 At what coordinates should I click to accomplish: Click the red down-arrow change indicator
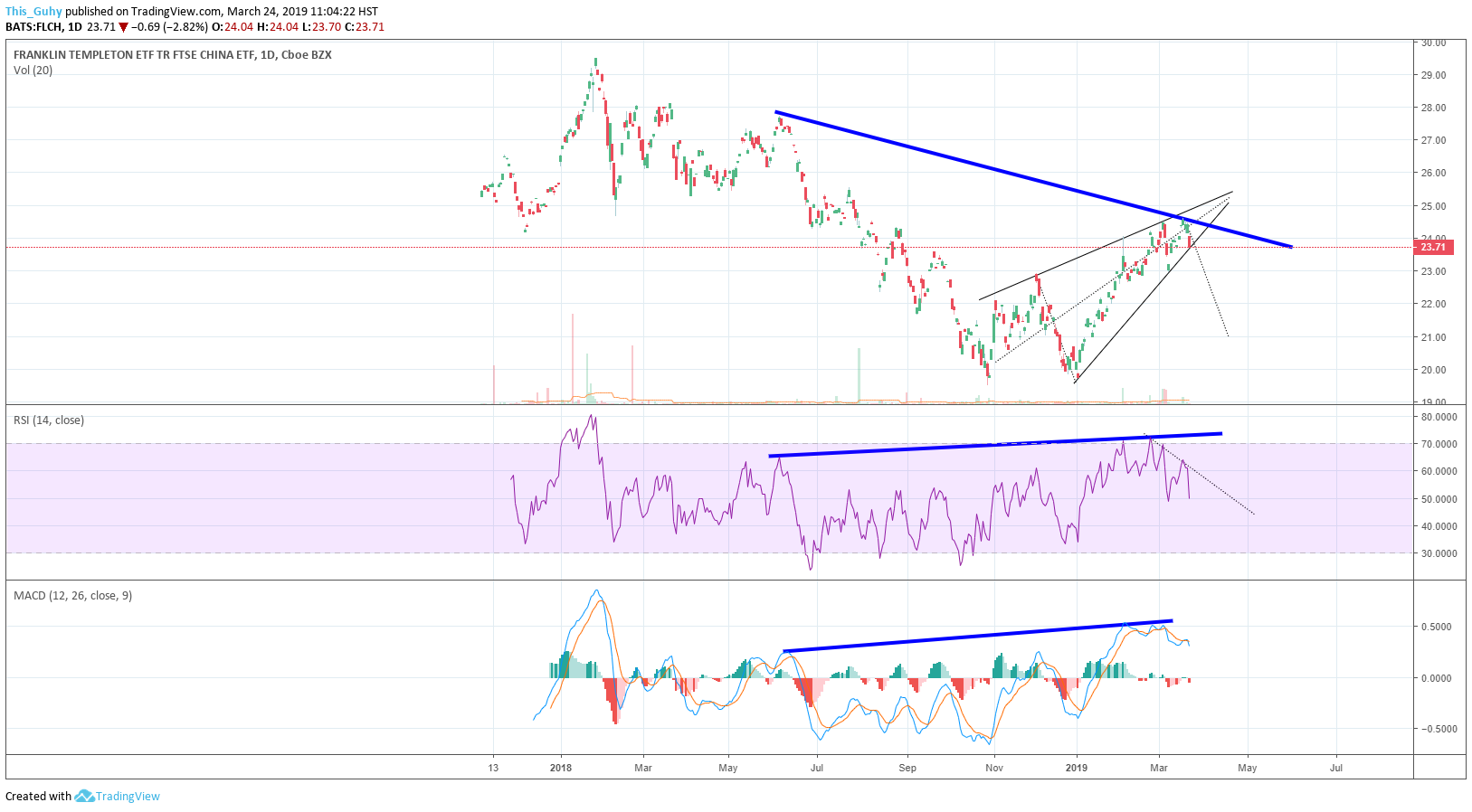(x=124, y=27)
